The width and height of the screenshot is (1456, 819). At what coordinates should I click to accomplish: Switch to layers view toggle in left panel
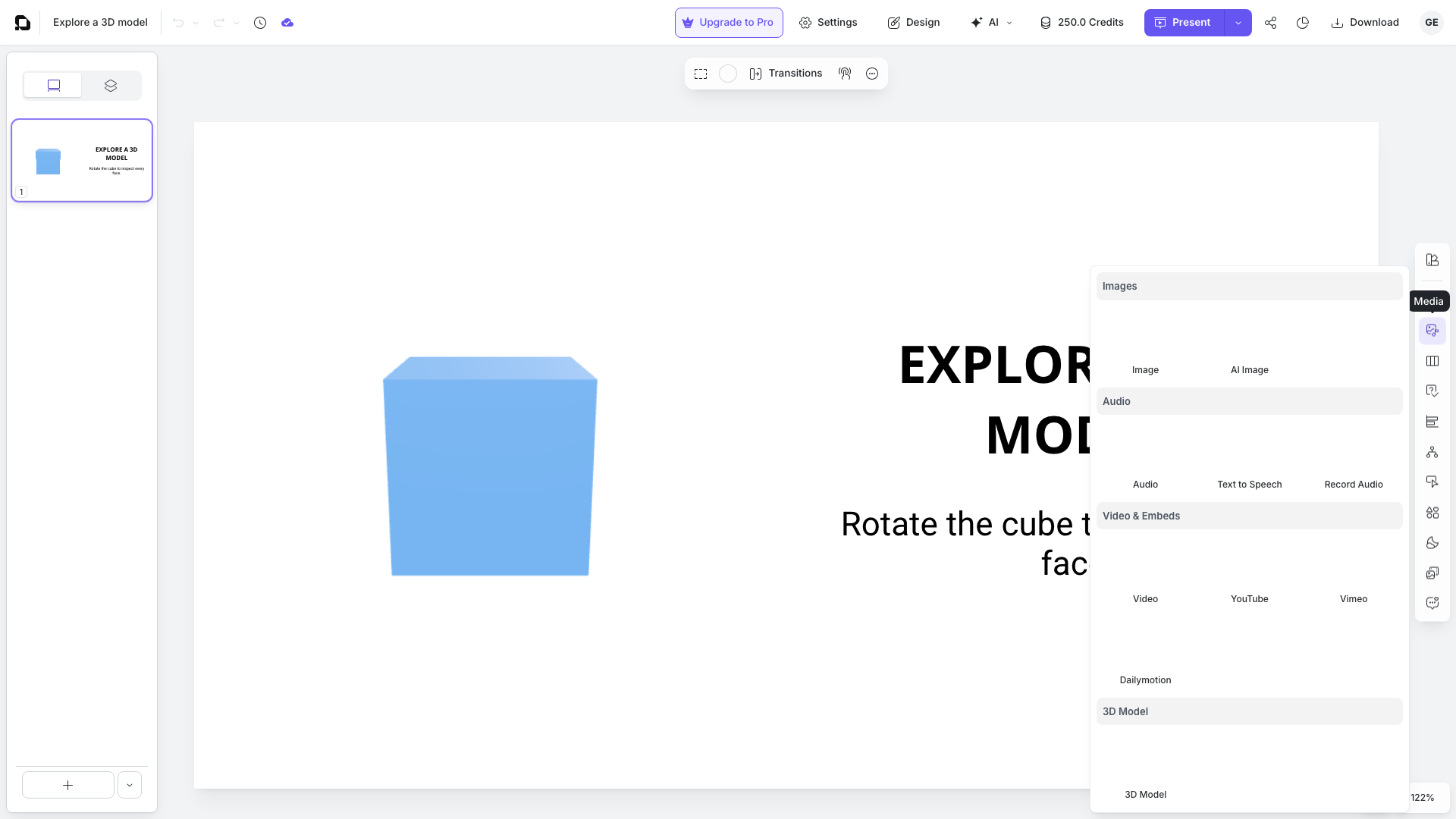click(111, 86)
